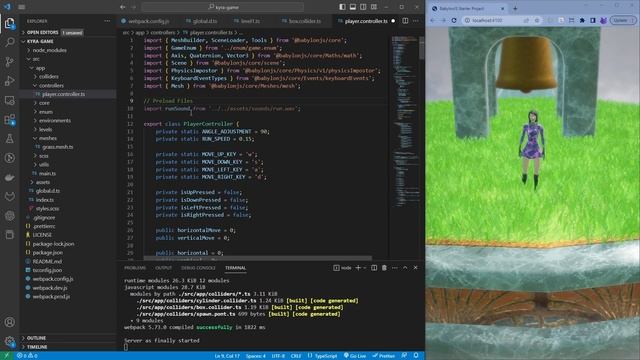Open the Docker whale view
The width and height of the screenshot is (640, 360).
9,178
